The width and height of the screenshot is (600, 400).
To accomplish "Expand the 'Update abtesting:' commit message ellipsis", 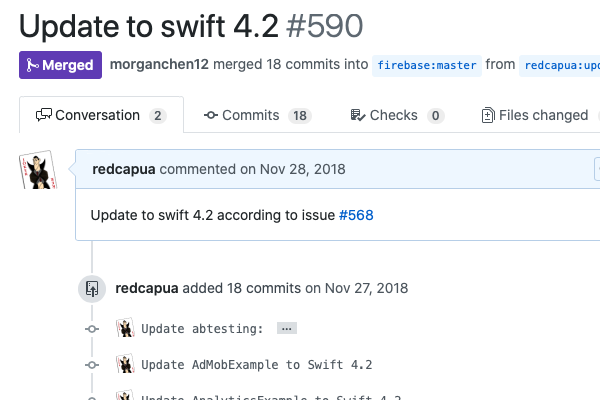I will 286,328.
